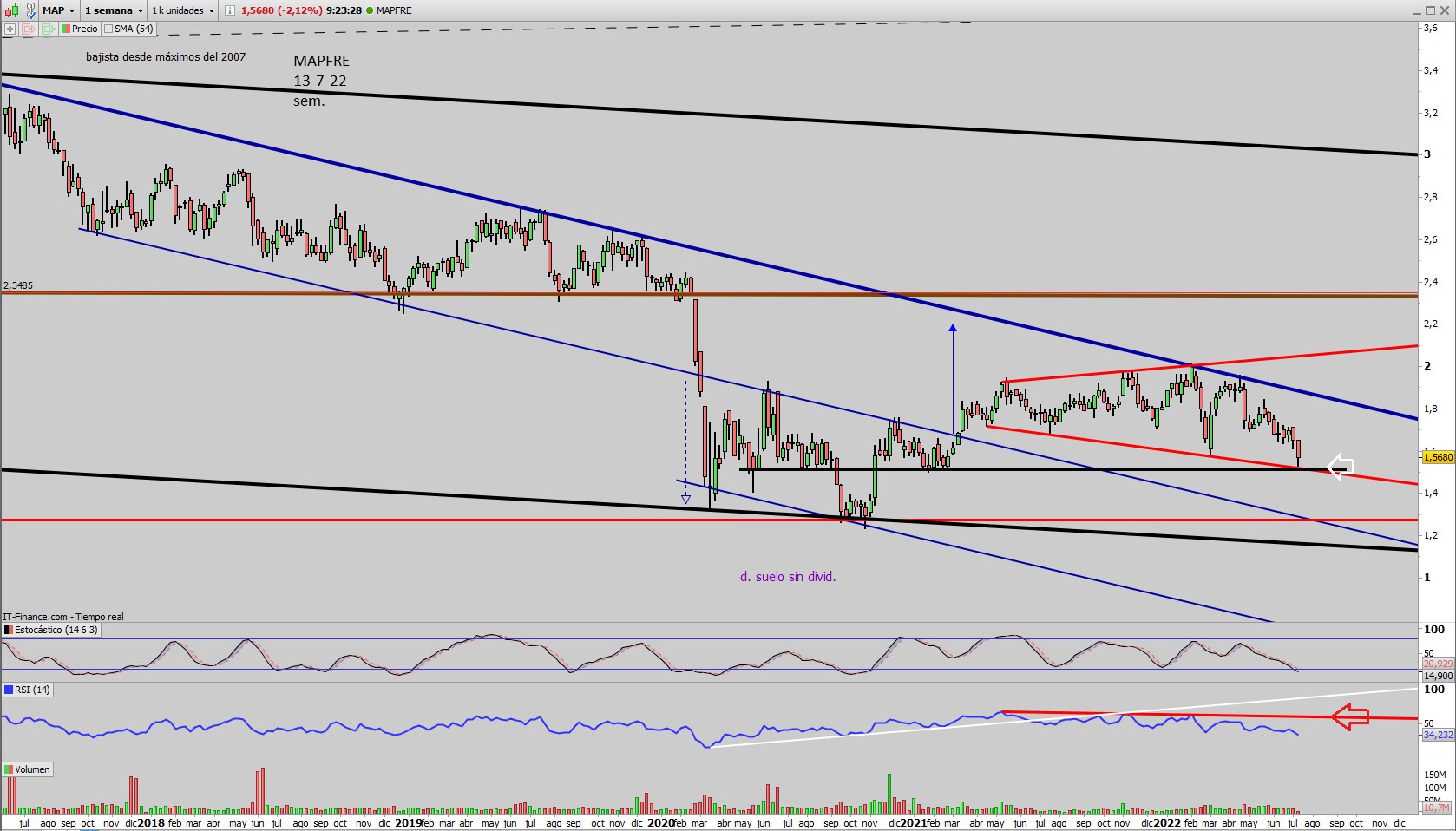This screenshot has height=831, width=1456.
Task: Click the time 9:23:28 in toolbar
Action: click(344, 10)
